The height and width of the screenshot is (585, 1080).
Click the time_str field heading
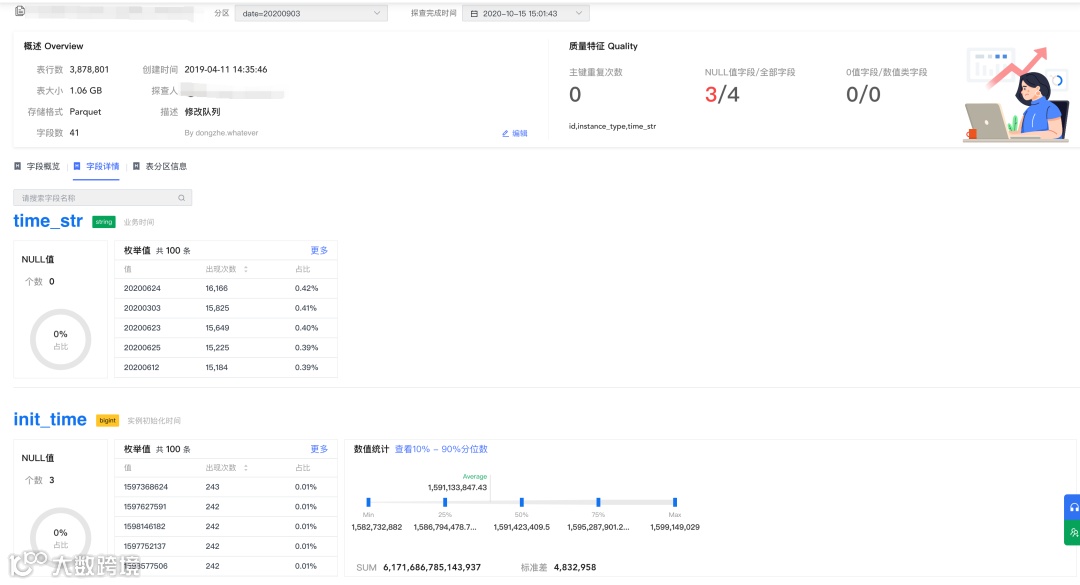tap(48, 221)
